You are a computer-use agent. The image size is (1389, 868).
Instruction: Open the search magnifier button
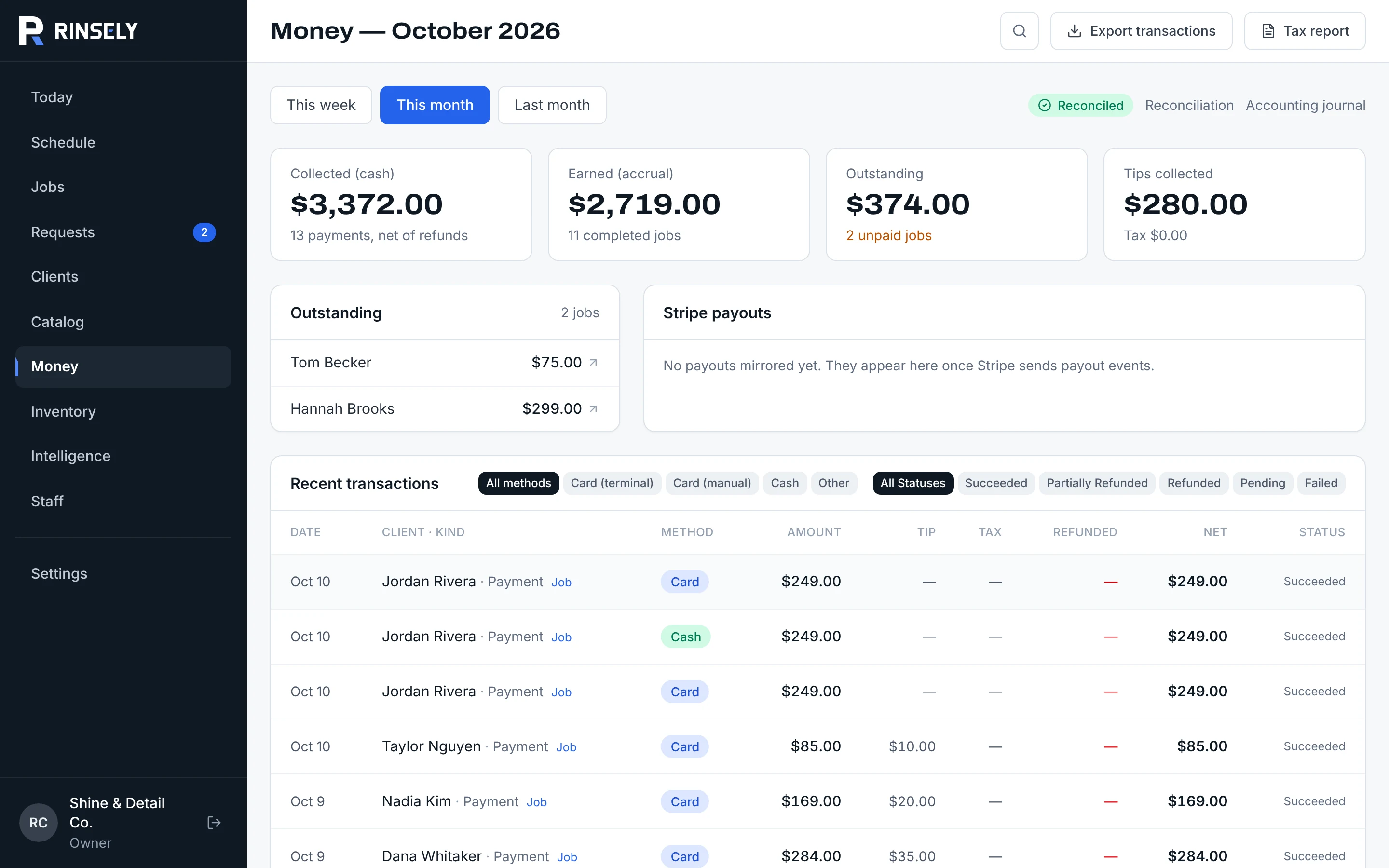[1019, 31]
